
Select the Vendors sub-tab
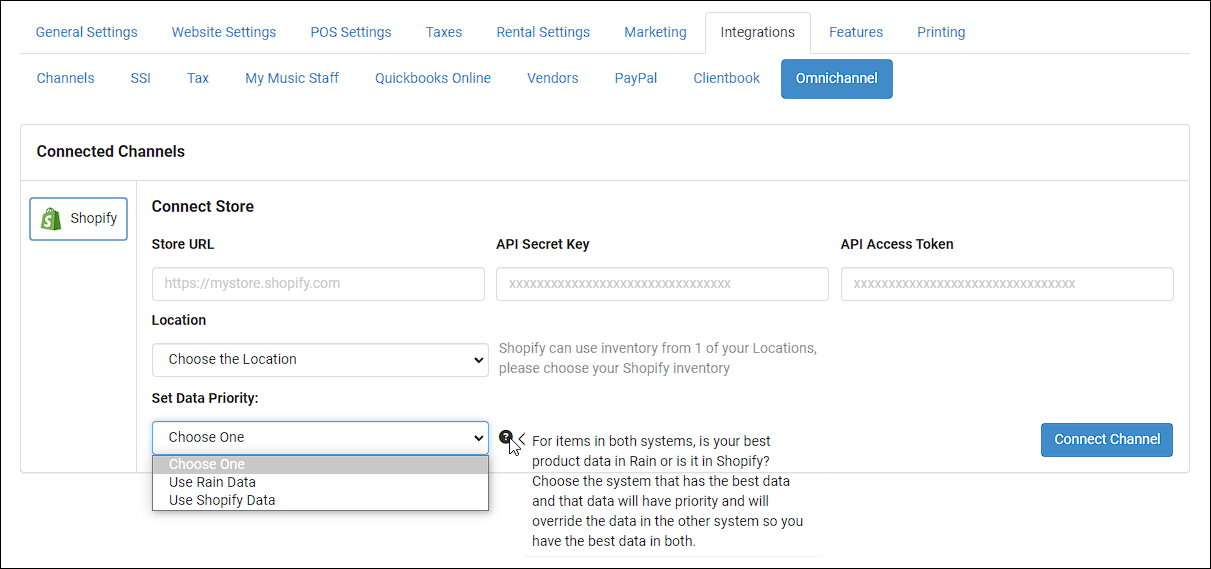coord(553,78)
